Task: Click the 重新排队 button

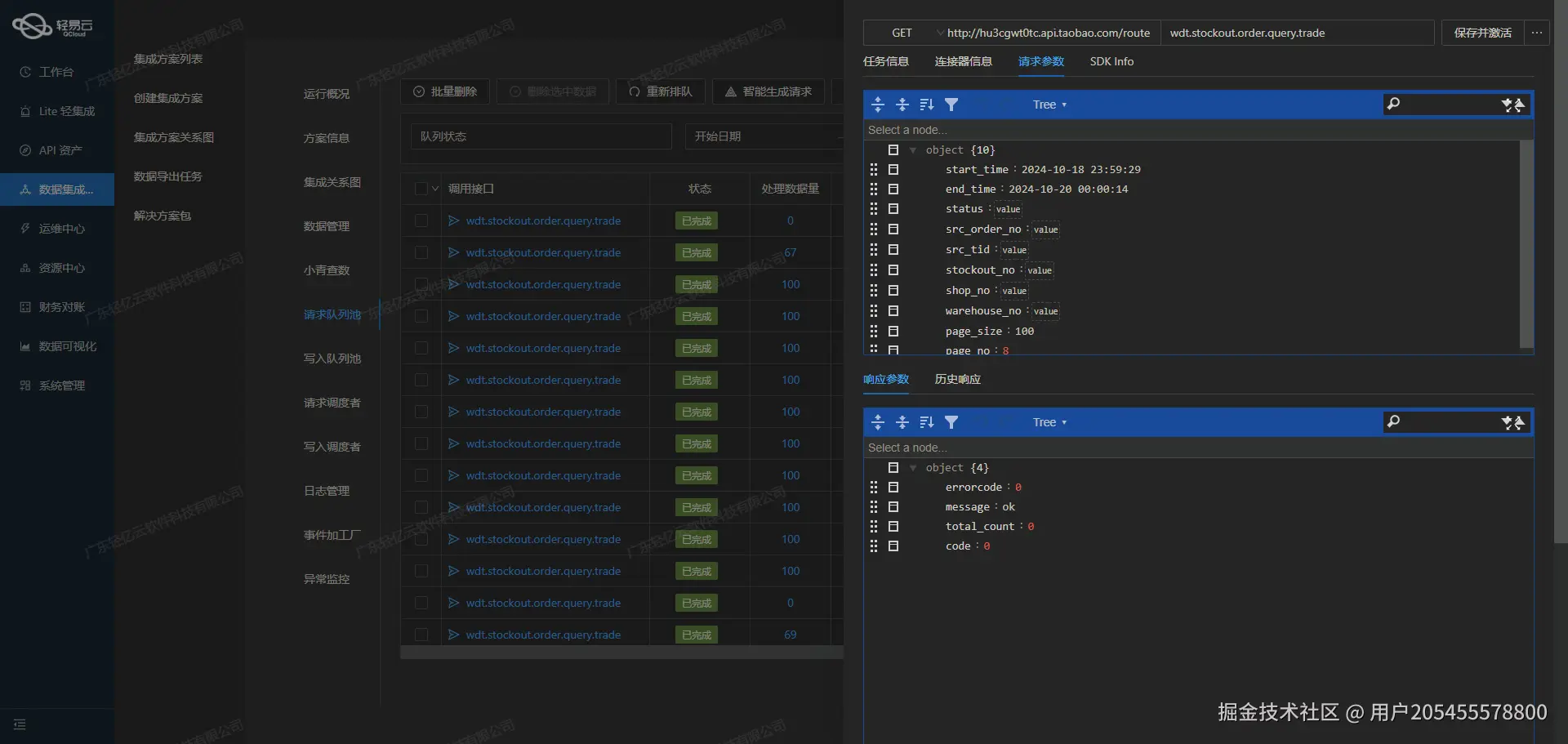Action: [660, 91]
